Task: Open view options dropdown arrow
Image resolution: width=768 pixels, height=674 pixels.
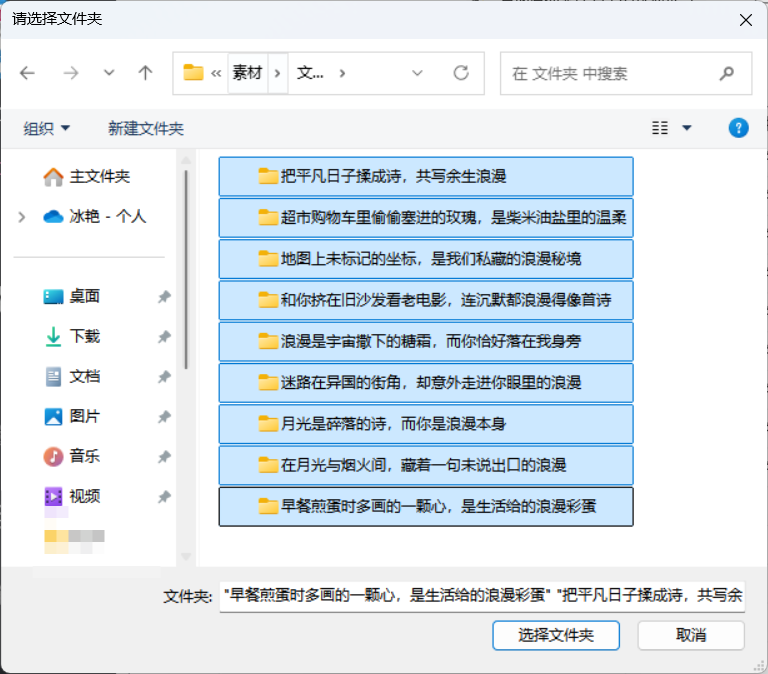Action: 687,128
